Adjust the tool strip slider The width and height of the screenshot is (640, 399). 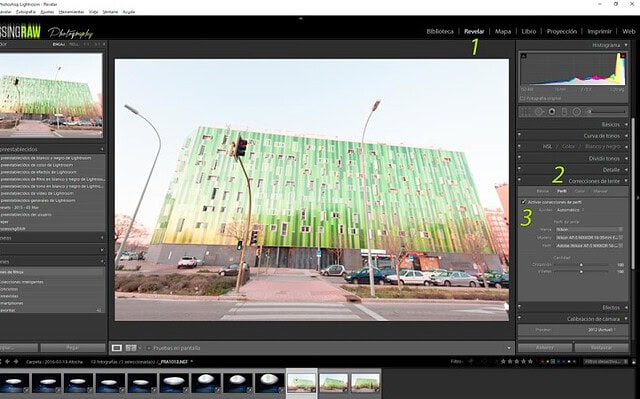[x=607, y=111]
